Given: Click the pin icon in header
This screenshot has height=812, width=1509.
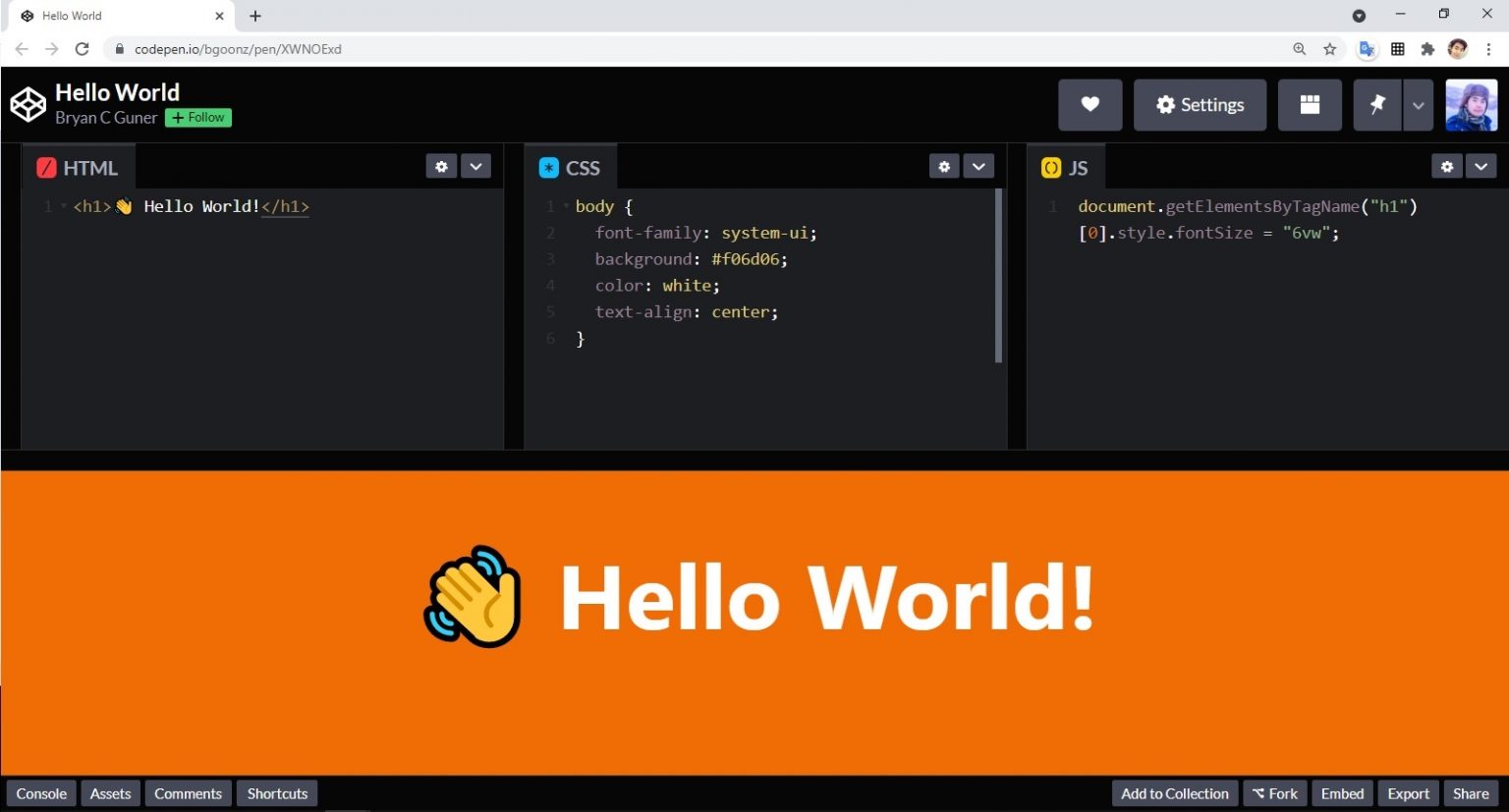Looking at the screenshot, I should click(x=1377, y=105).
